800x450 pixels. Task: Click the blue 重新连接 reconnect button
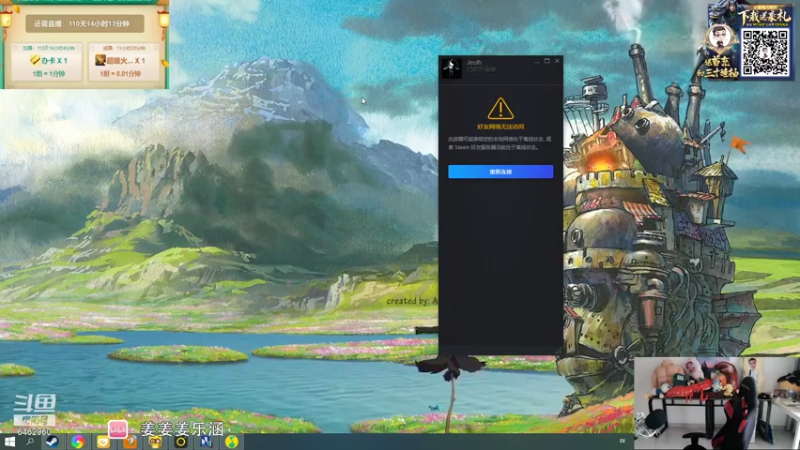tap(501, 171)
